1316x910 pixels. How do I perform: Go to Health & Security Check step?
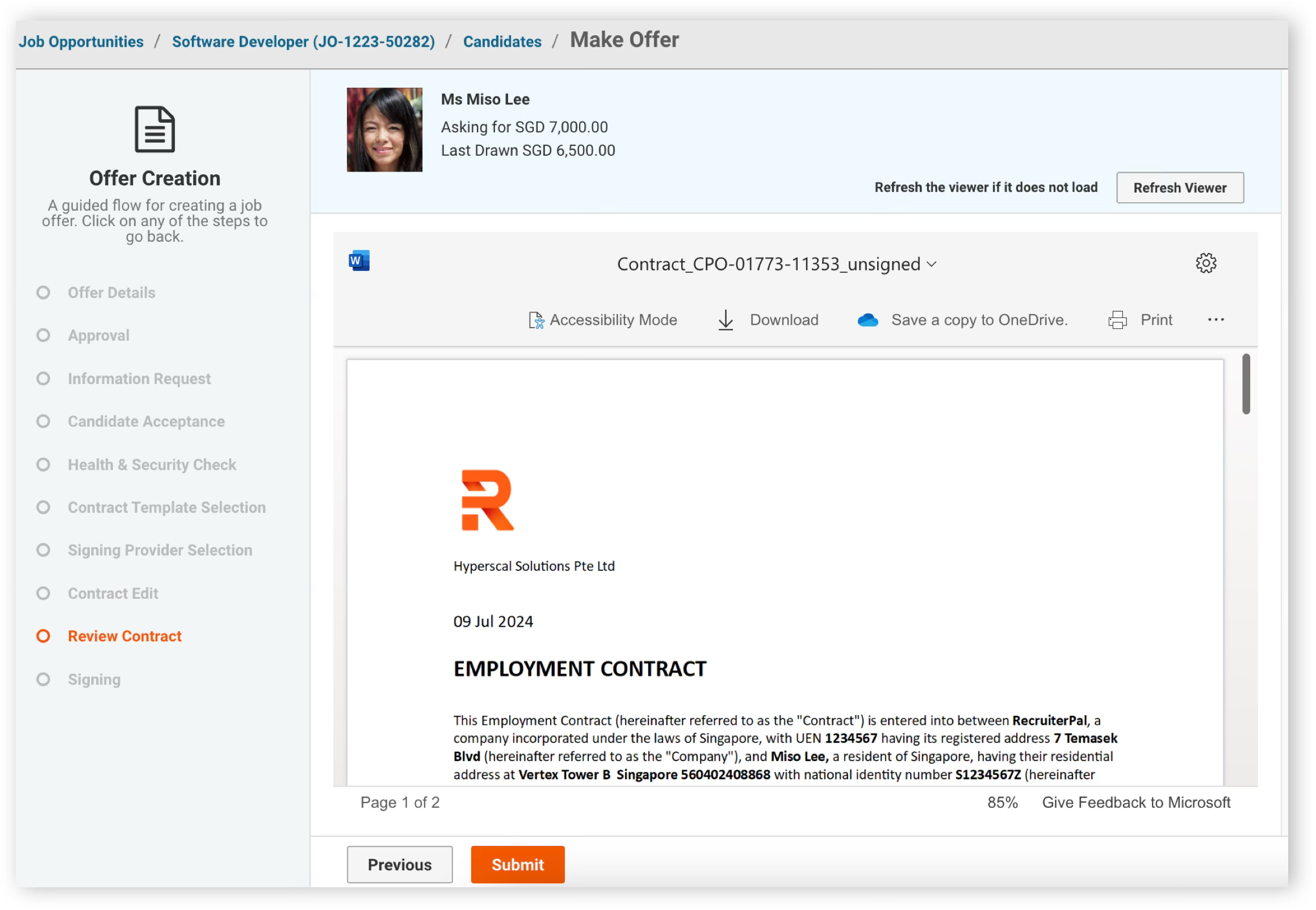click(152, 465)
